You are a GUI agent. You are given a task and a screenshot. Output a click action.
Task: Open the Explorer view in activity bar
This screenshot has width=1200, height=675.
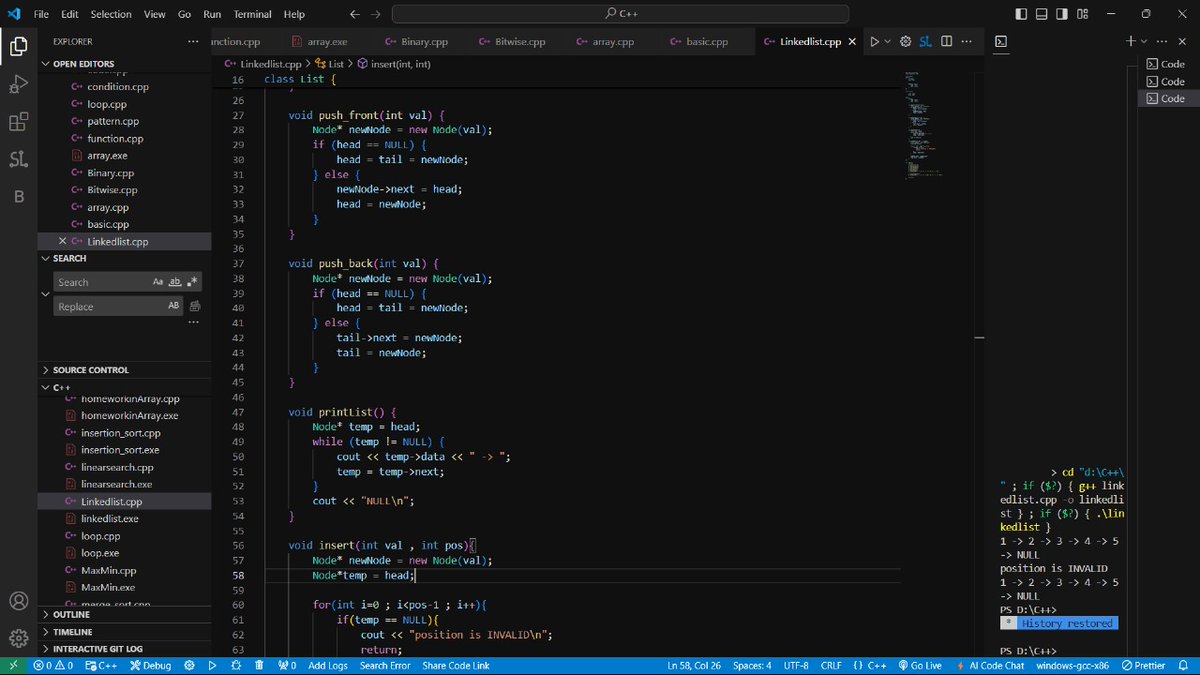18,45
